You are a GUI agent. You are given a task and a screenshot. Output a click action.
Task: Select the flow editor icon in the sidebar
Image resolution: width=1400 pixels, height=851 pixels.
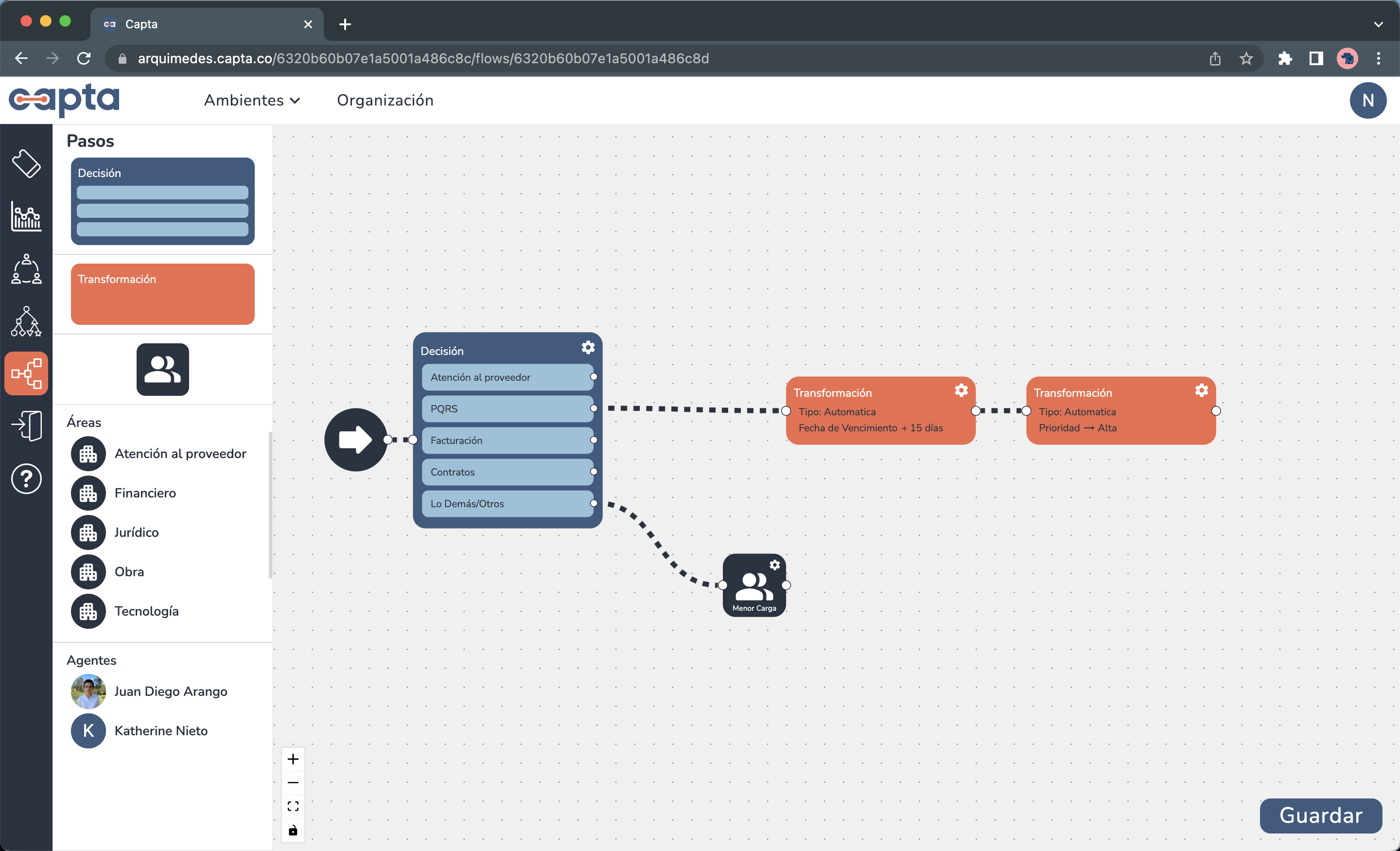[26, 373]
